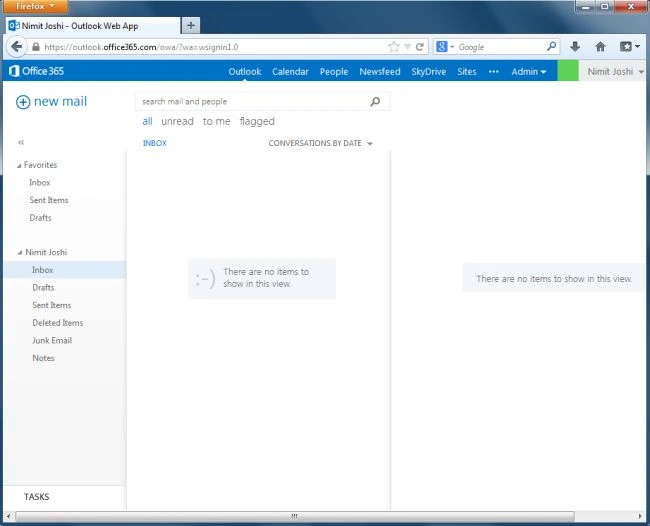Click the horizontal scrollbar right arrow
650x526 pixels.
(x=640, y=516)
